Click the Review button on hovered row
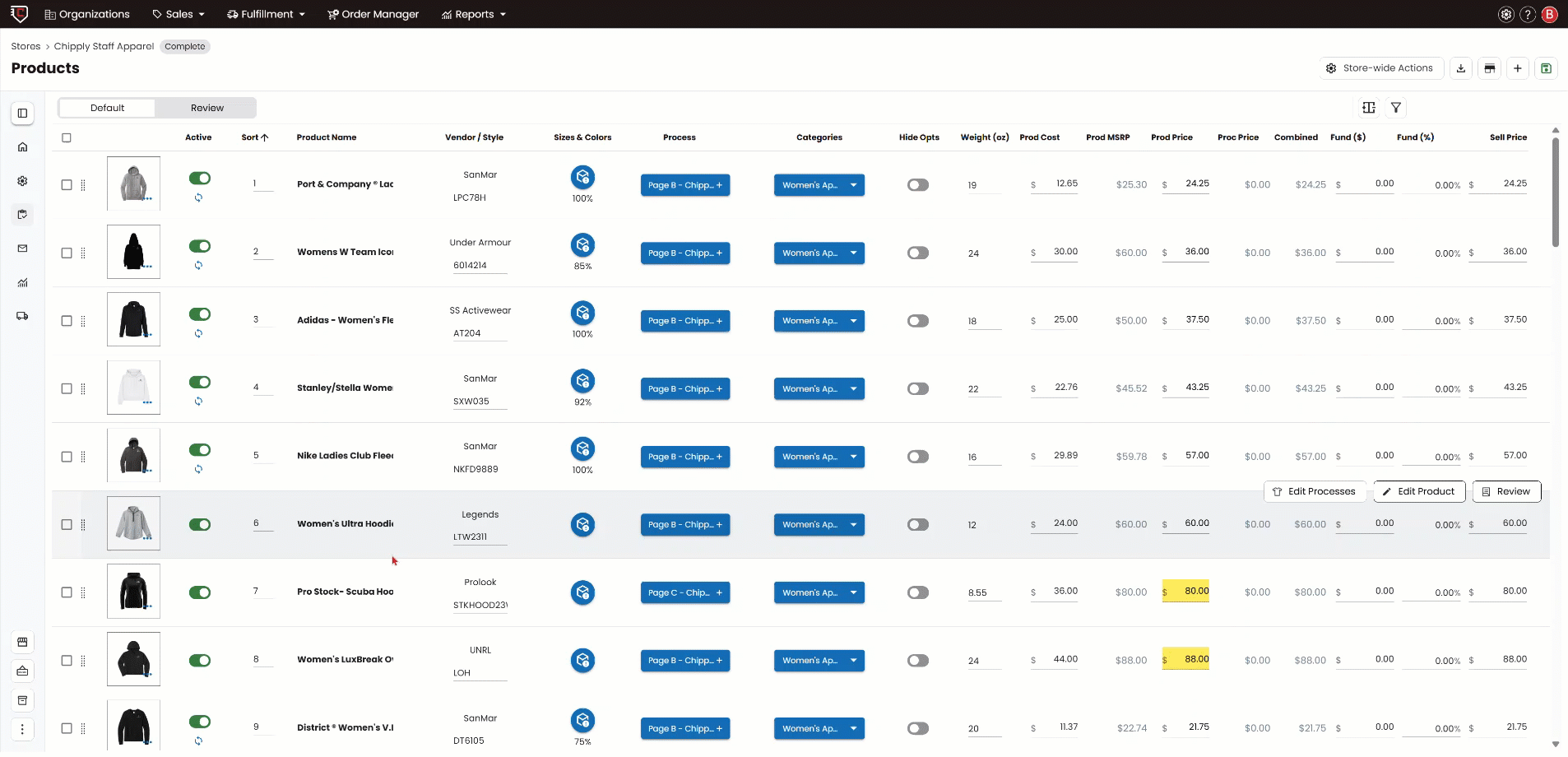 tap(1506, 491)
